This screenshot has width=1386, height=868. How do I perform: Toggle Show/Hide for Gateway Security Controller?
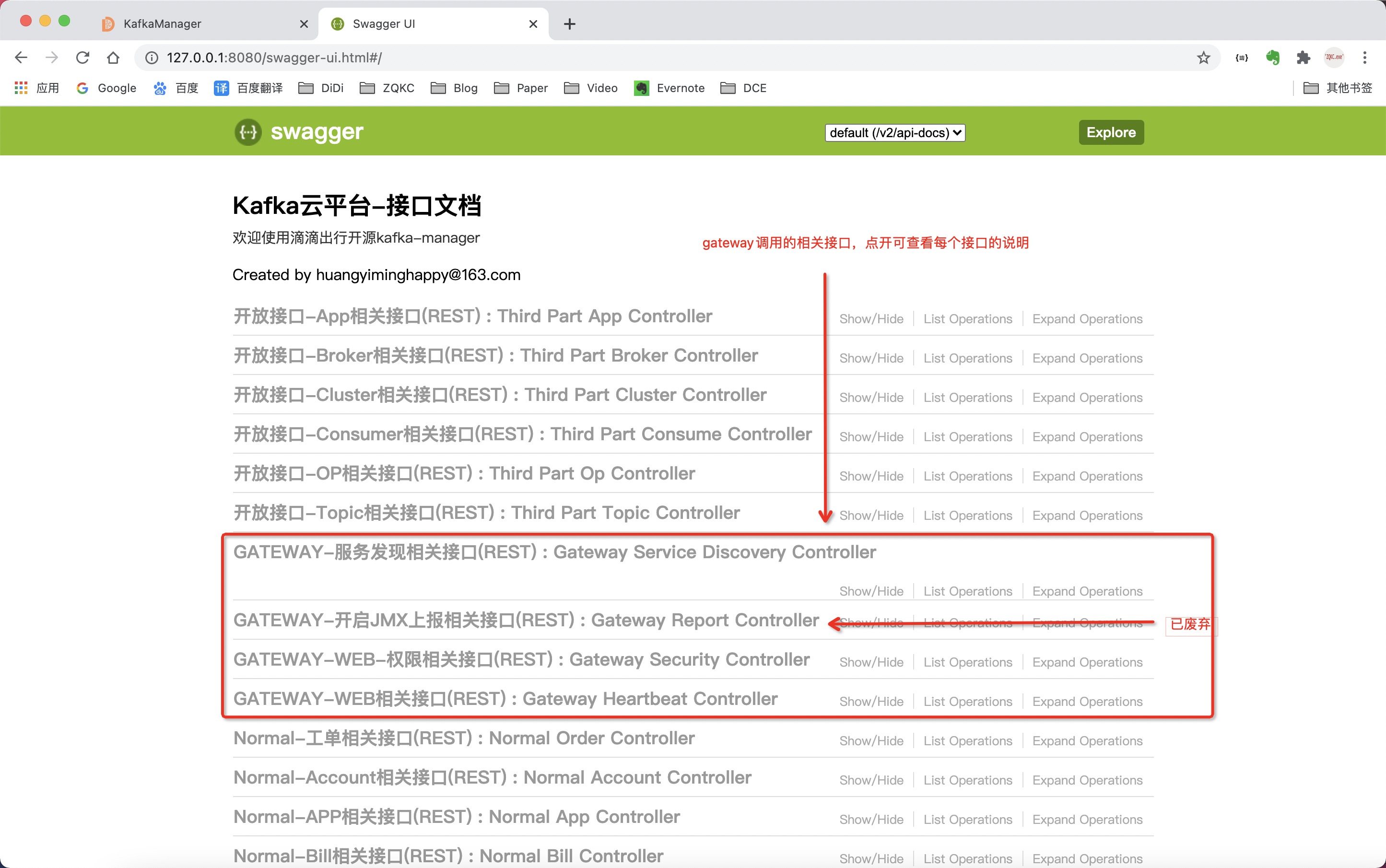(871, 662)
